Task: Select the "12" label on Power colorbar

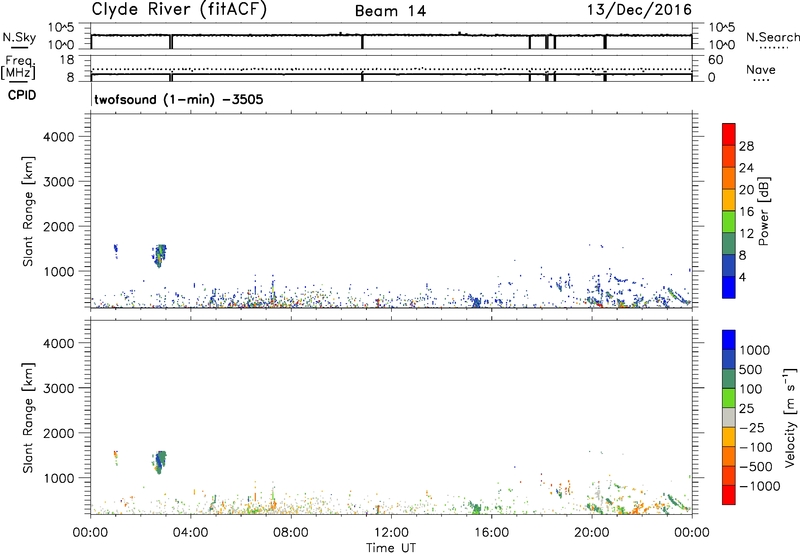Action: point(746,234)
